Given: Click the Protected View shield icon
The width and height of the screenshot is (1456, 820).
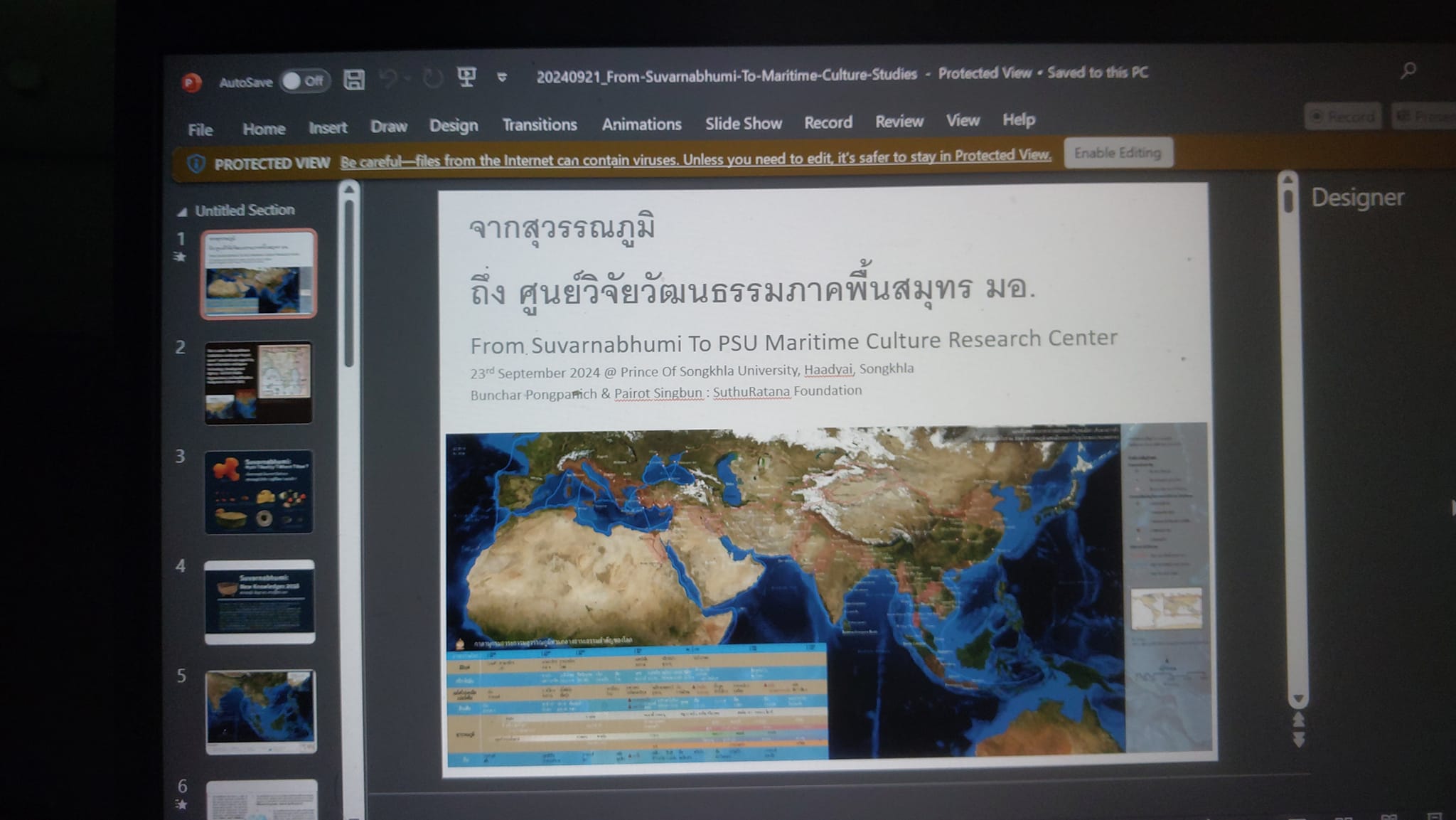Looking at the screenshot, I should (x=196, y=164).
